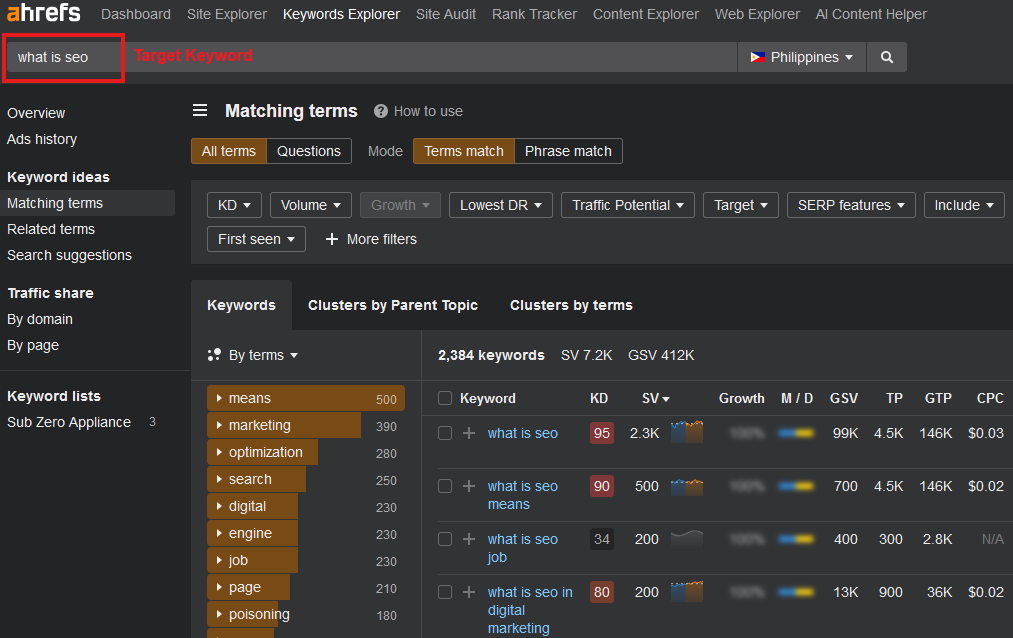Add 'what is seo means' using plus icon
1013x638 pixels.
pyautogui.click(x=469, y=486)
